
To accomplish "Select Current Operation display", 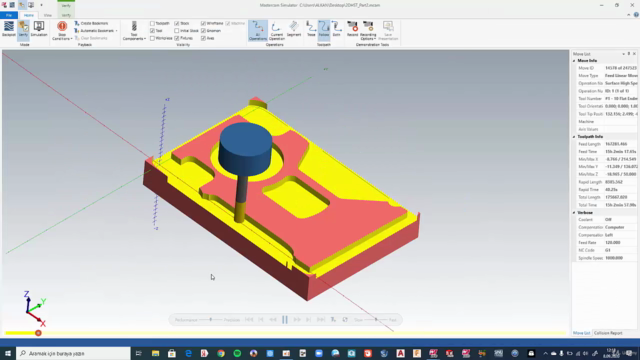I will tap(276, 31).
